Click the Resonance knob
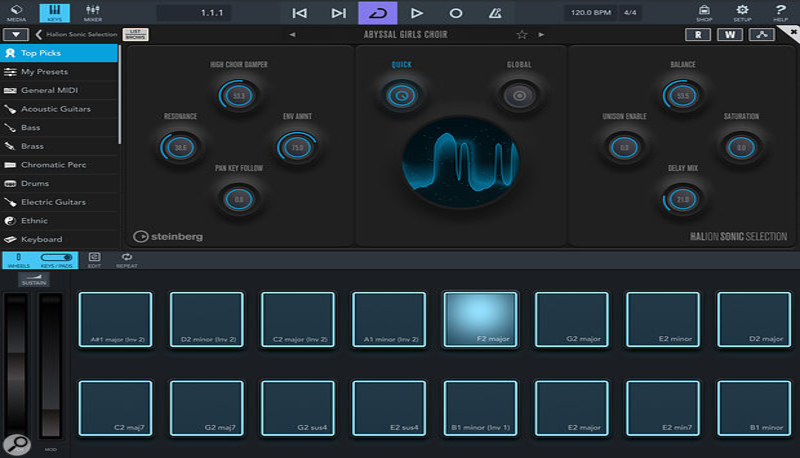The height and width of the screenshot is (458, 800). [x=180, y=147]
